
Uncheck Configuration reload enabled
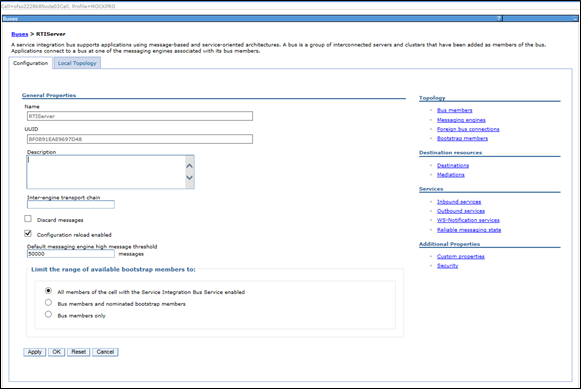tap(28, 233)
